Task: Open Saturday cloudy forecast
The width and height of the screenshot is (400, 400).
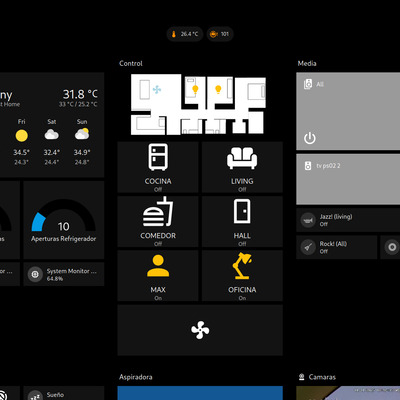Action: pyautogui.click(x=52, y=142)
